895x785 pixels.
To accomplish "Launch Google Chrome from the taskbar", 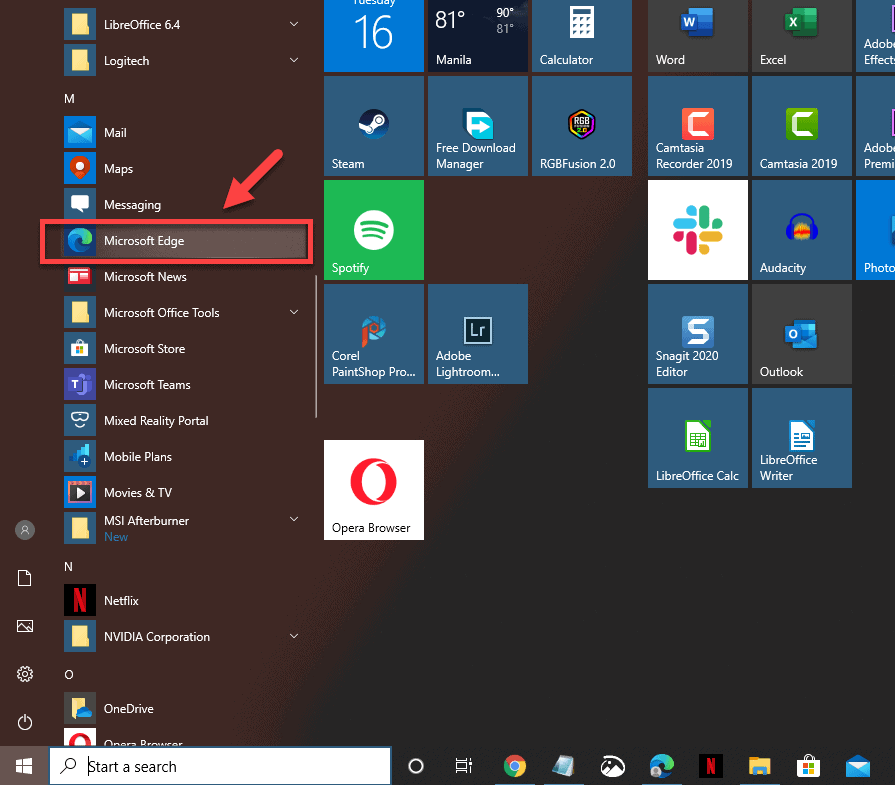I will point(515,766).
